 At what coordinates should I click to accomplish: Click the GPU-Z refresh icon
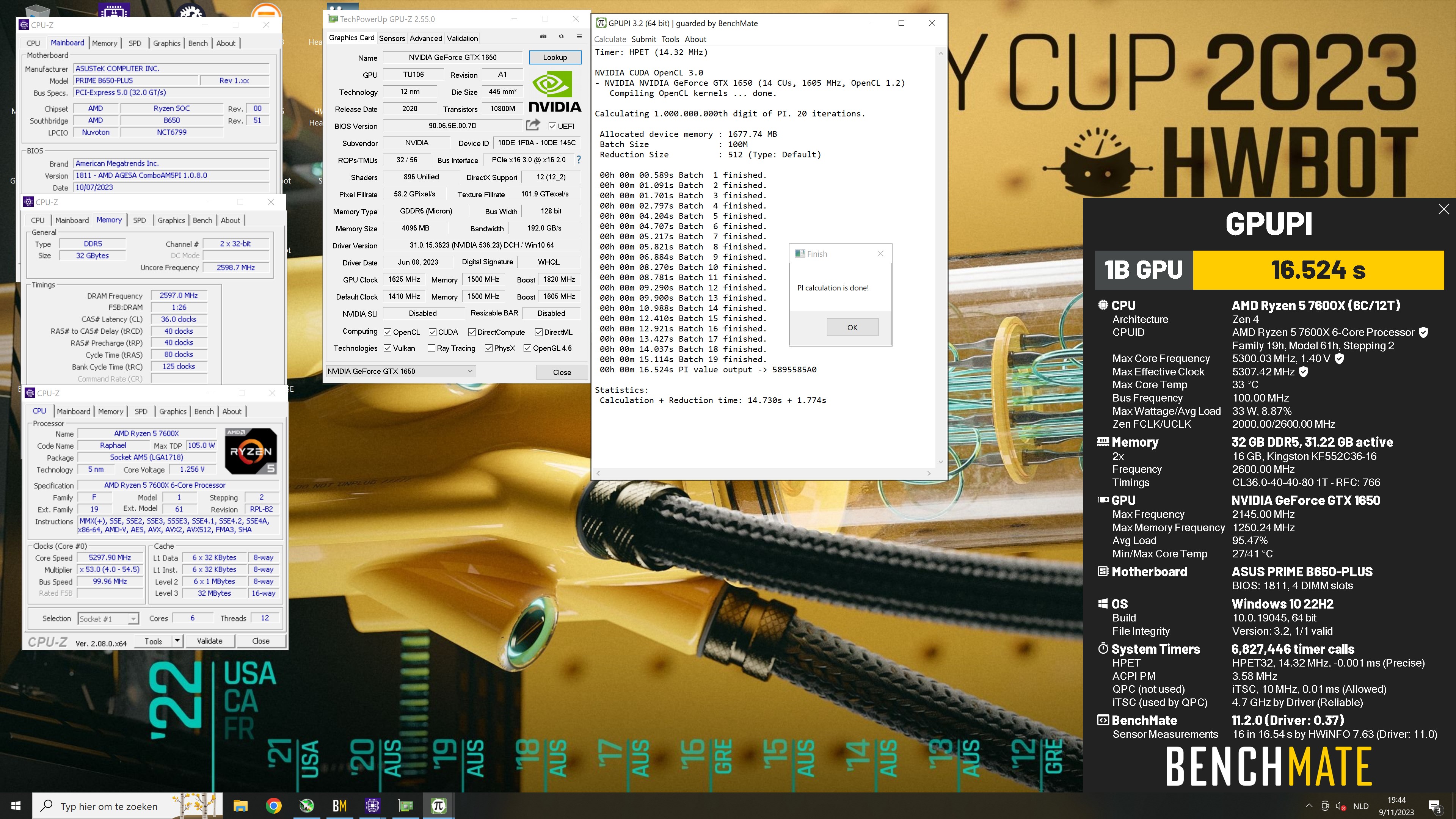coord(561,37)
